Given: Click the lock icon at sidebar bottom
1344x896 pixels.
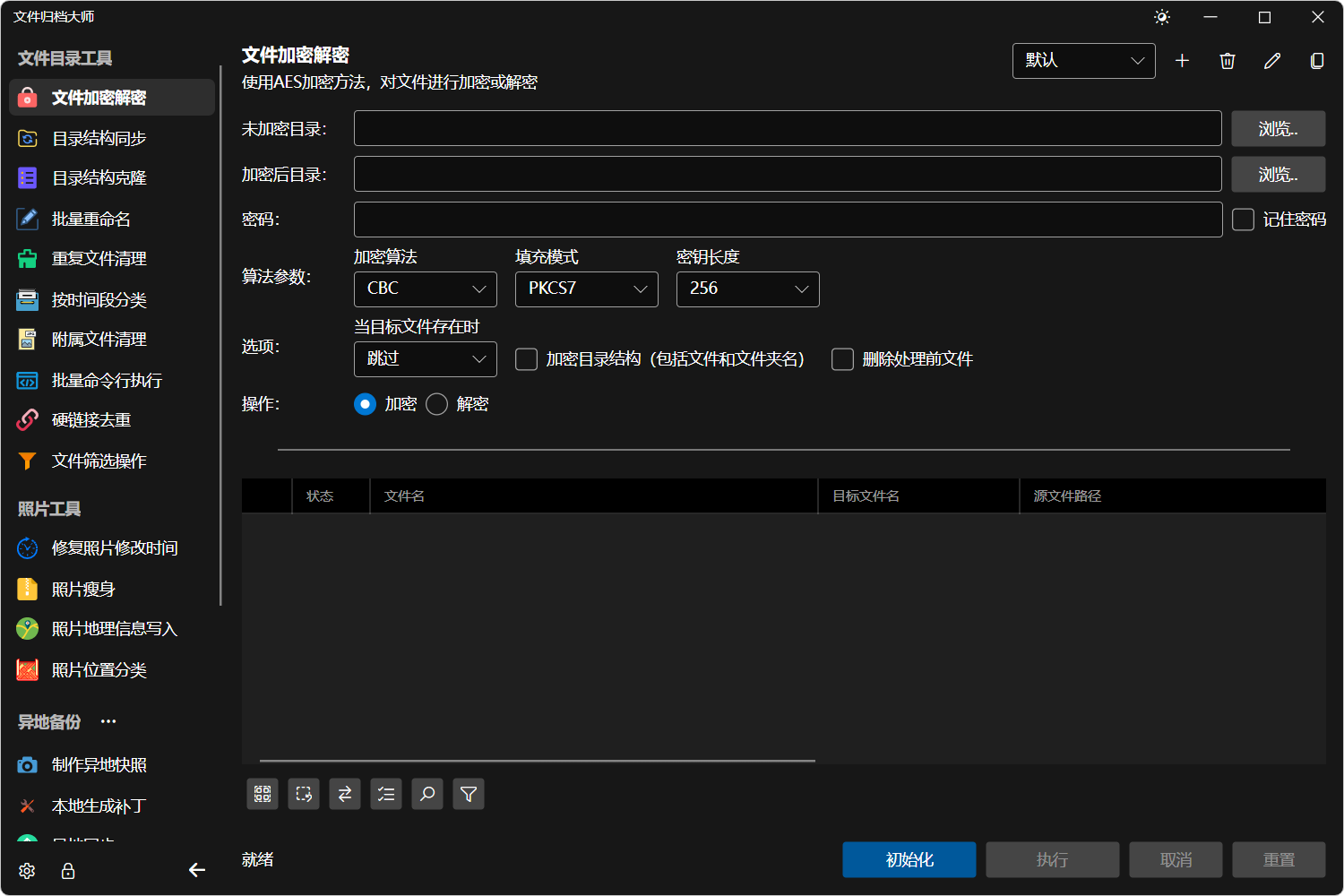Looking at the screenshot, I should pyautogui.click(x=68, y=871).
